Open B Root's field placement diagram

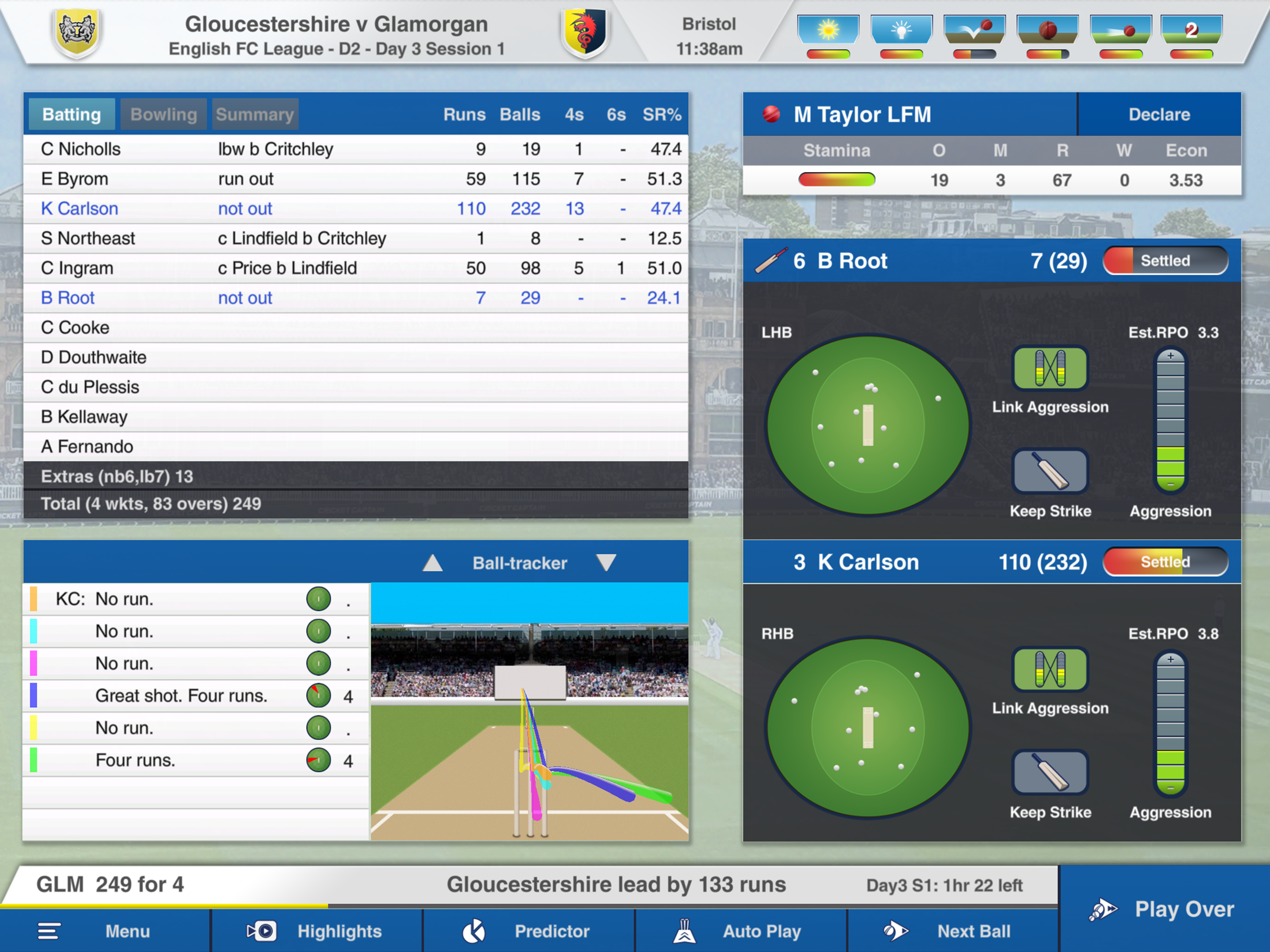pos(867,425)
